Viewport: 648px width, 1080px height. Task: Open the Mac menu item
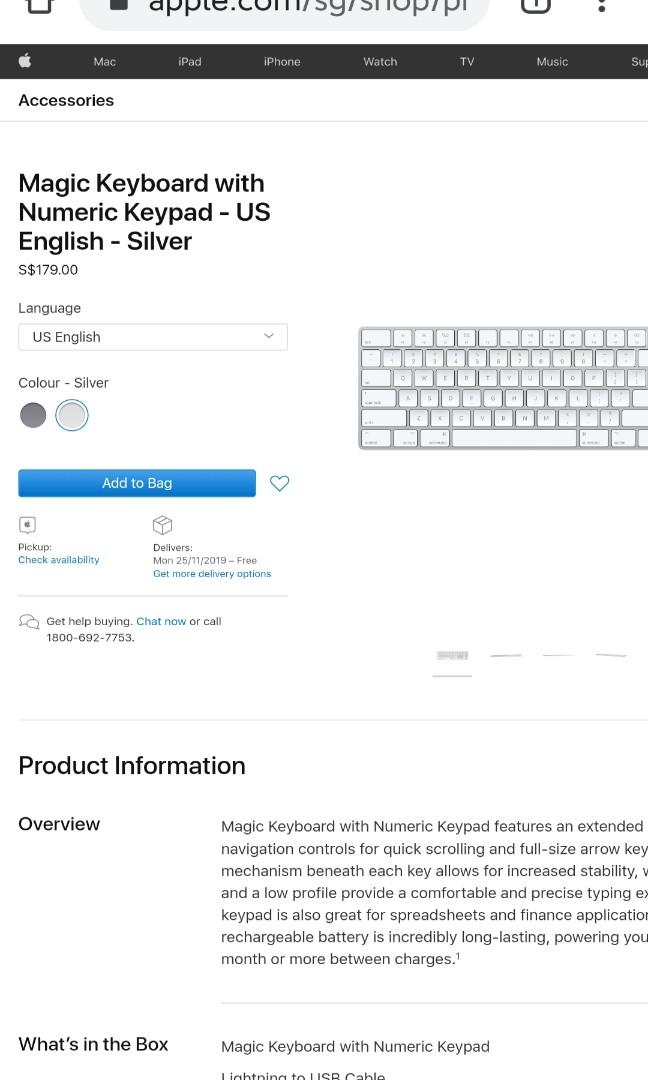(105, 62)
